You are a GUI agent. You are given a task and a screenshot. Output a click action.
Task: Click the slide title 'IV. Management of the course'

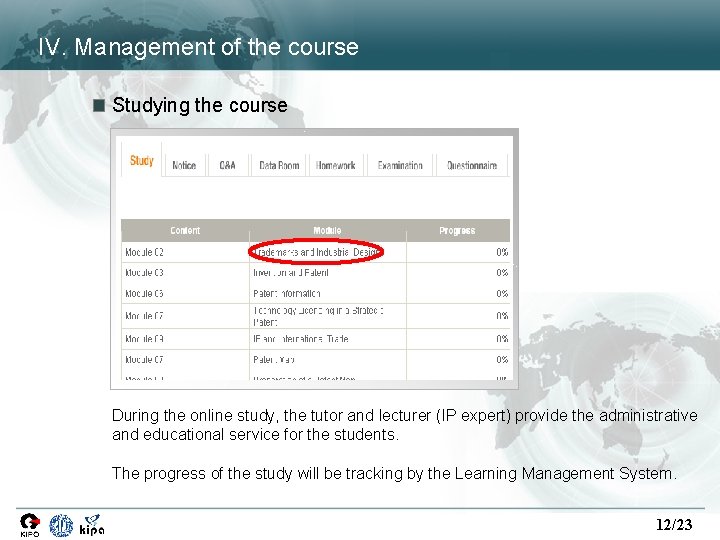[198, 47]
